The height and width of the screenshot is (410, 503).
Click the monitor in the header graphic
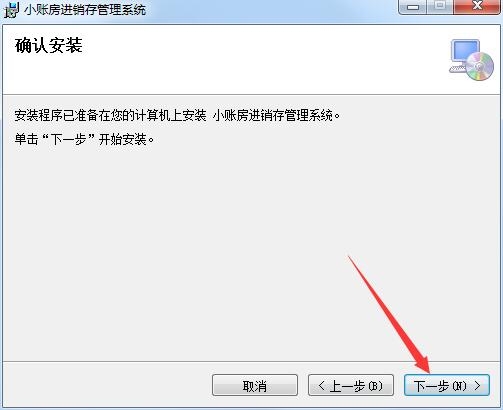coord(463,55)
